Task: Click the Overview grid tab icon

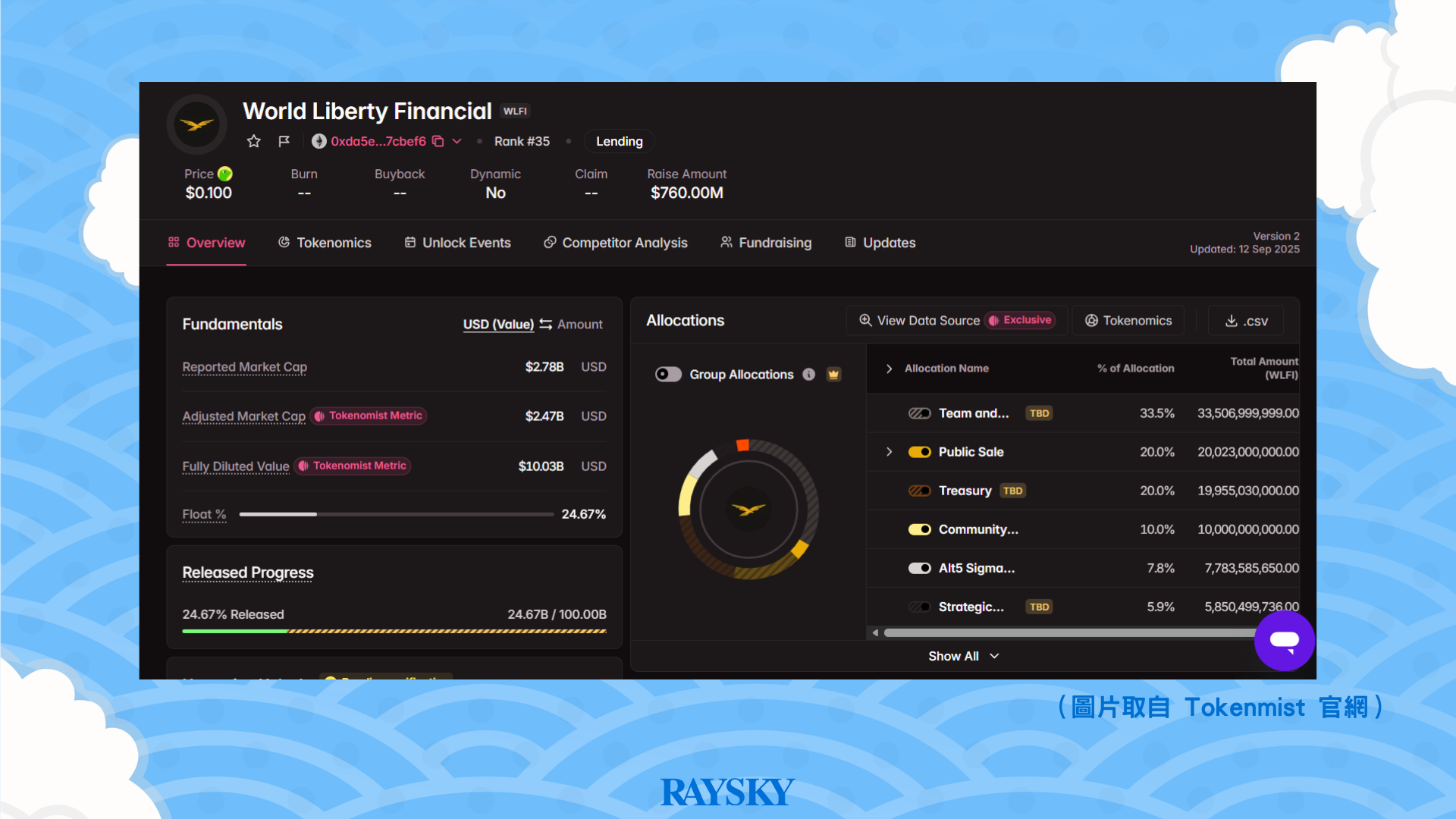Action: pyautogui.click(x=174, y=242)
